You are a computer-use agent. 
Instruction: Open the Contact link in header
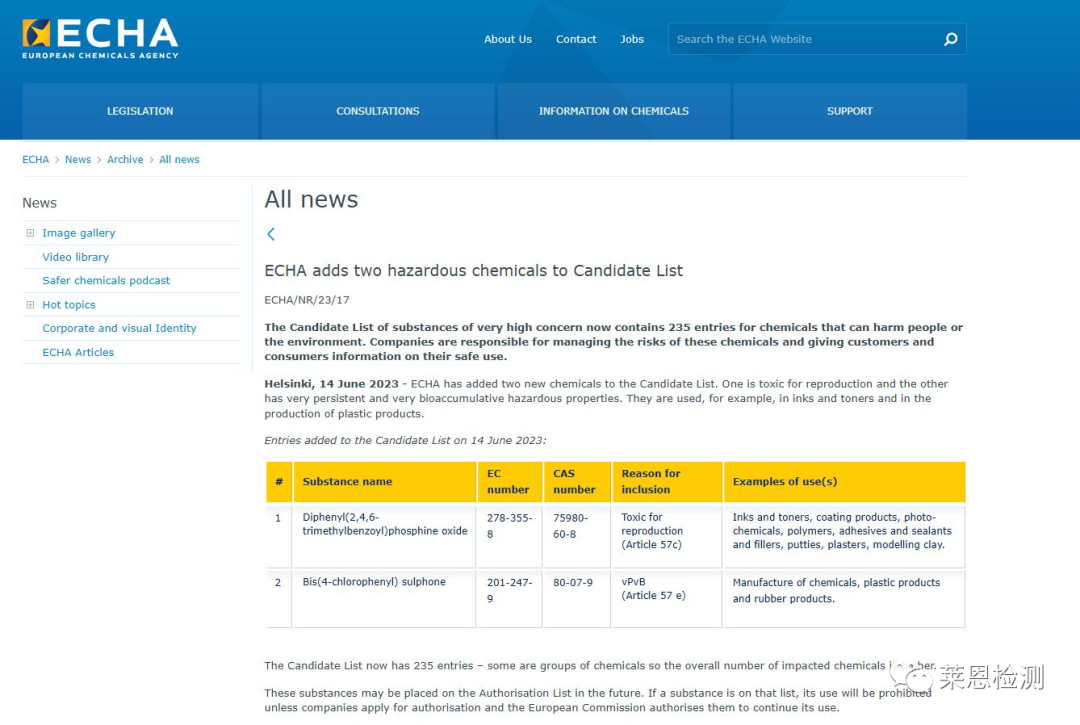click(576, 39)
